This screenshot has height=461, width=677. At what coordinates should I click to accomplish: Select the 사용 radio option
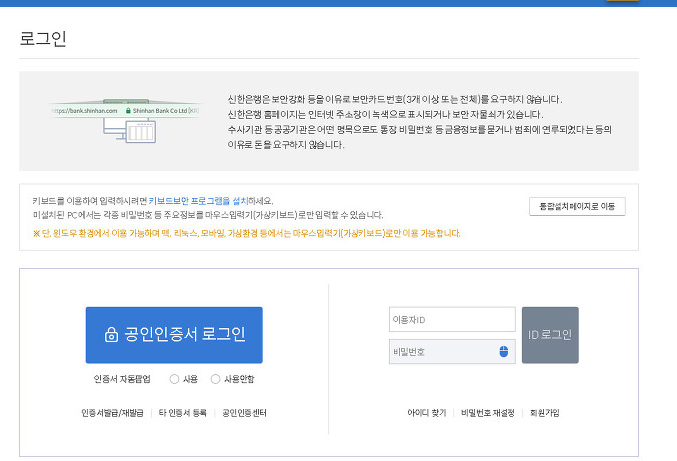coord(174,379)
